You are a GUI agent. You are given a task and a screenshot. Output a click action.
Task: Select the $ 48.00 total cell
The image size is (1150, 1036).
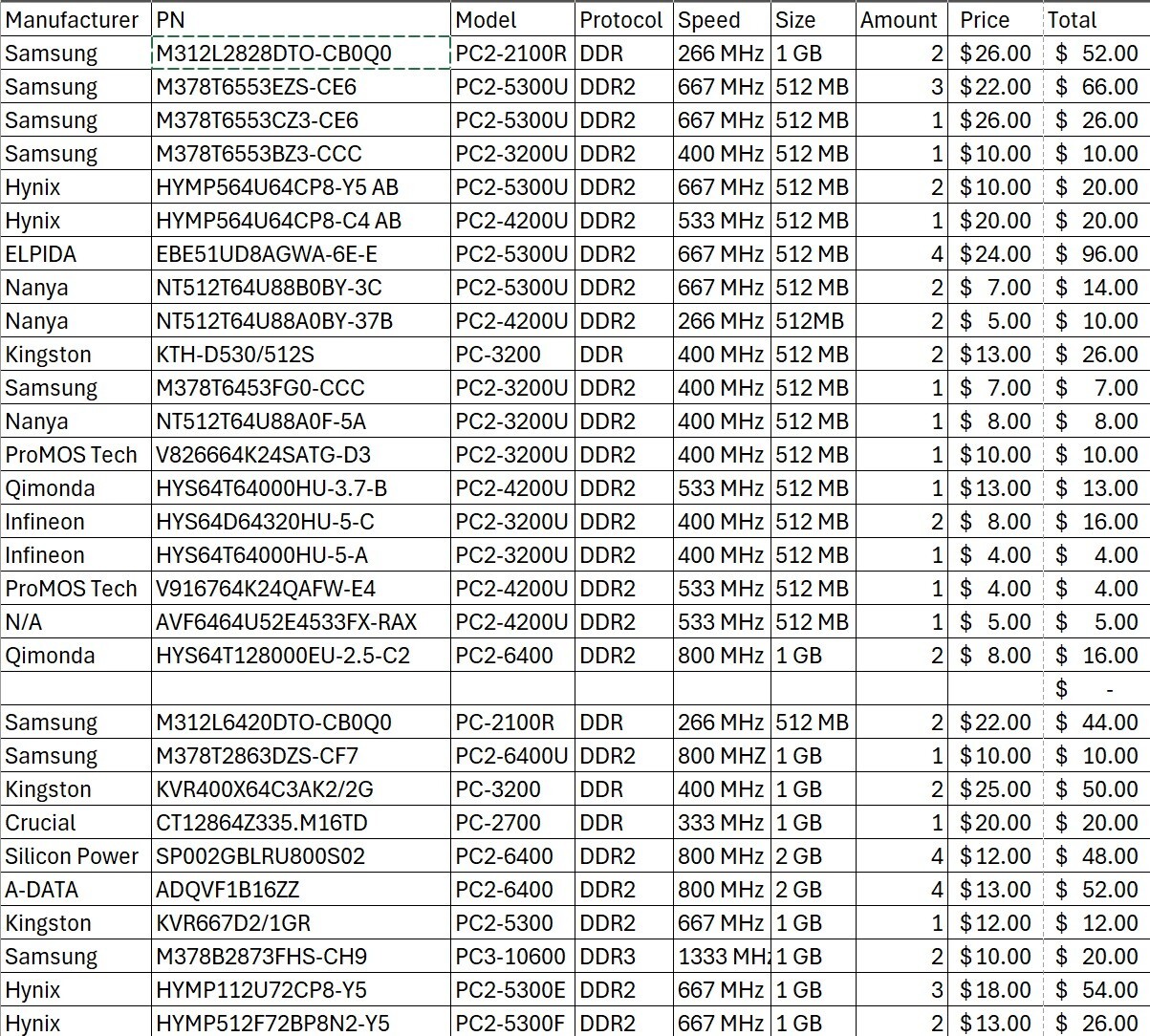pyautogui.click(x=1096, y=856)
